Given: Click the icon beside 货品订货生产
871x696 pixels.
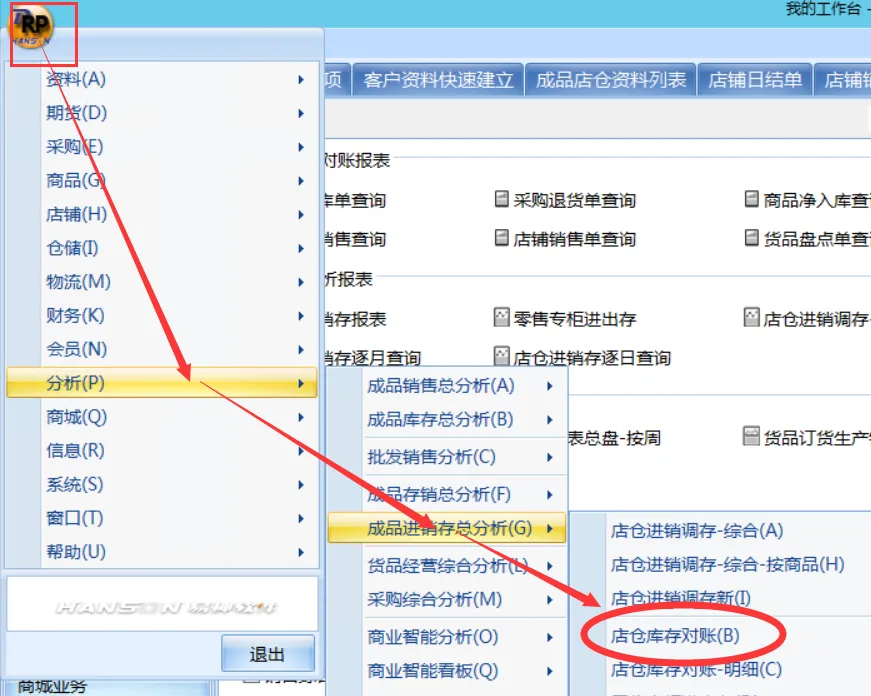Looking at the screenshot, I should coord(752,437).
